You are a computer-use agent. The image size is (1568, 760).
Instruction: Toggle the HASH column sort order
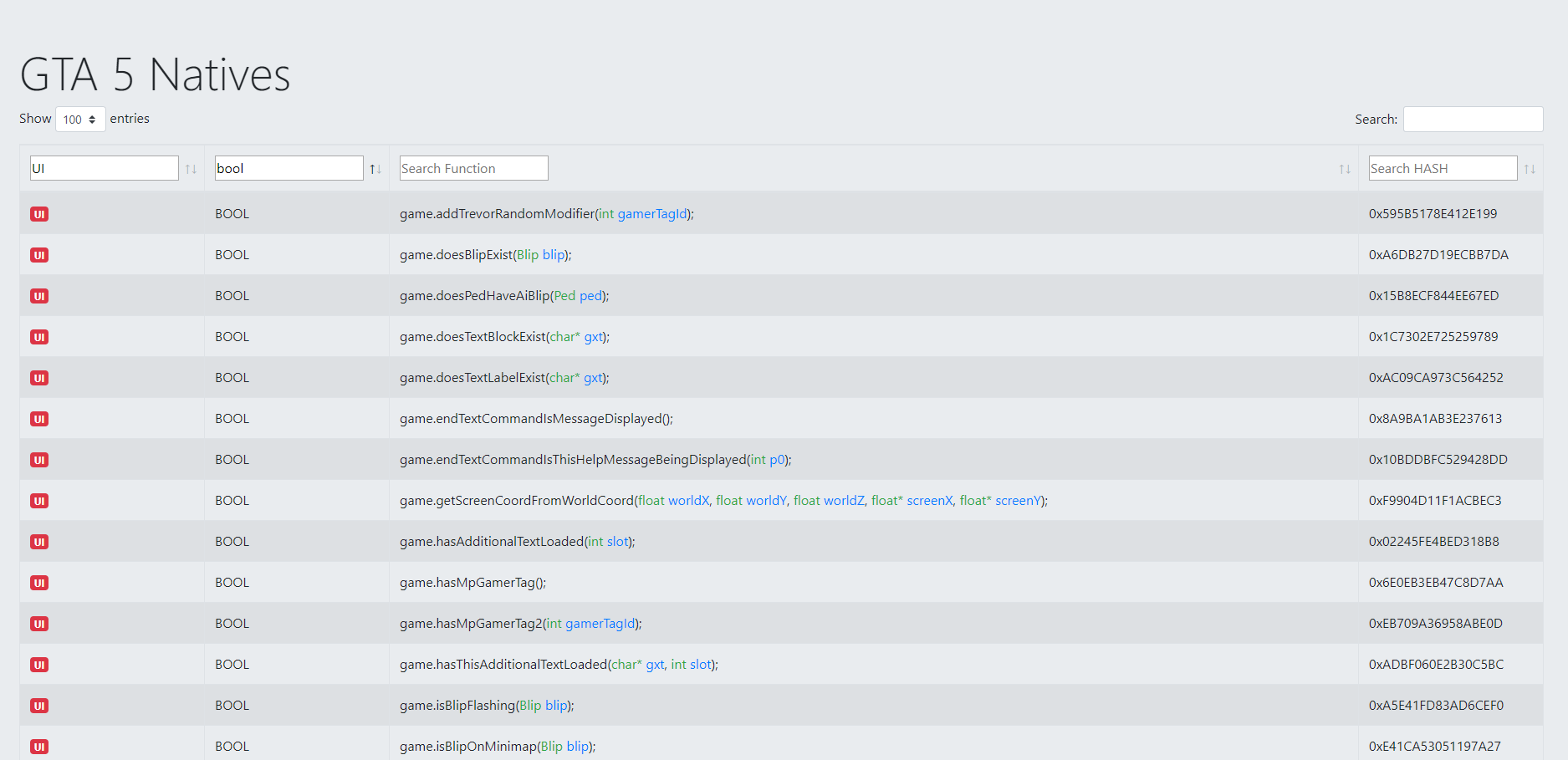pyautogui.click(x=1531, y=168)
